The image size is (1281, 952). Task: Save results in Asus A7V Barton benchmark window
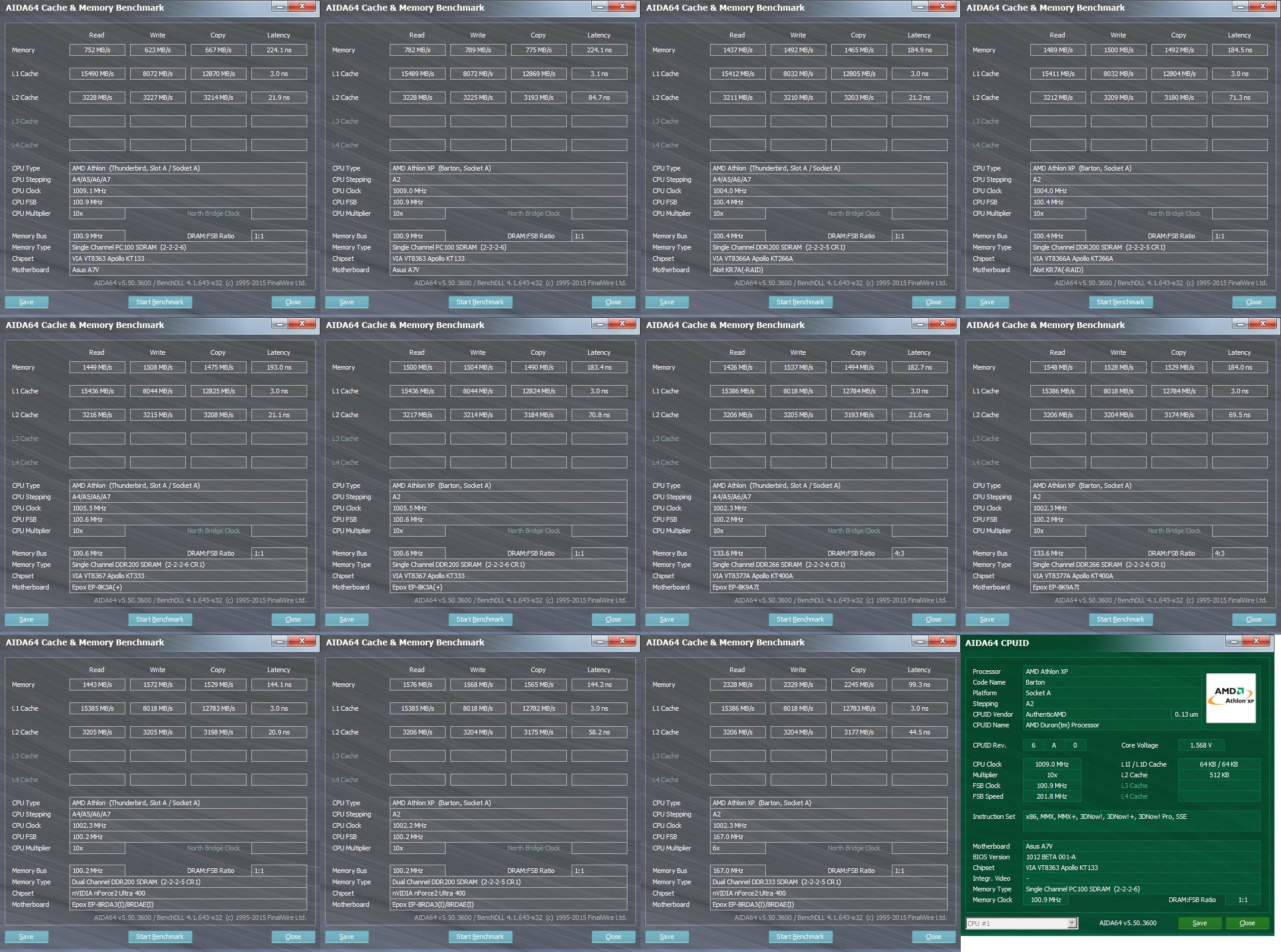coord(346,302)
